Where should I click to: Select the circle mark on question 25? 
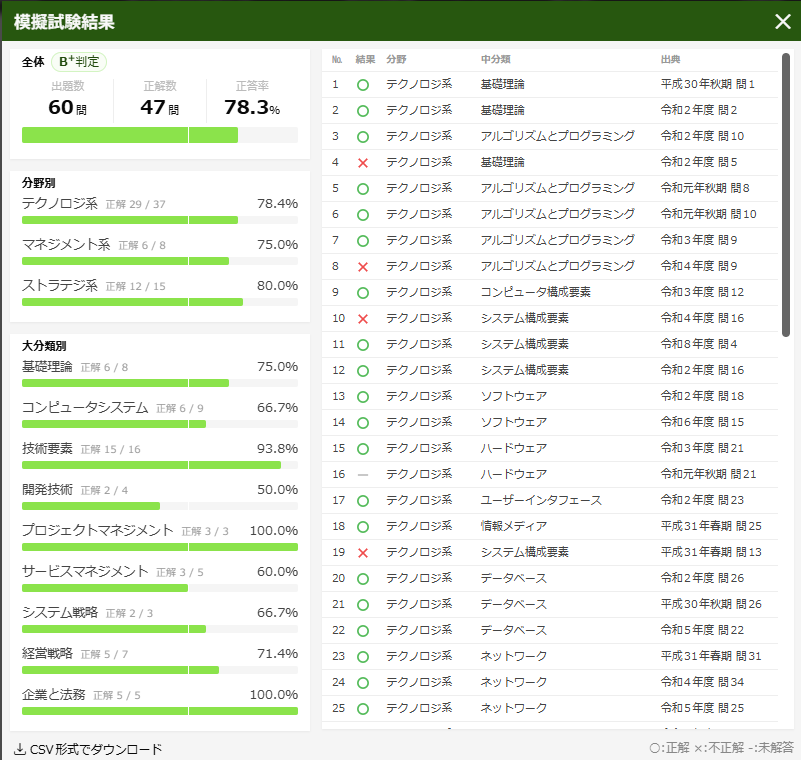click(x=363, y=709)
